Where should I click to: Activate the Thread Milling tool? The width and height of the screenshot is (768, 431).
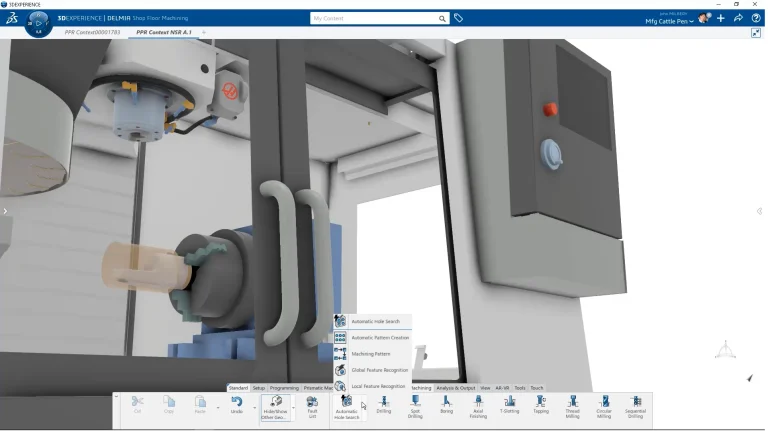pos(572,402)
